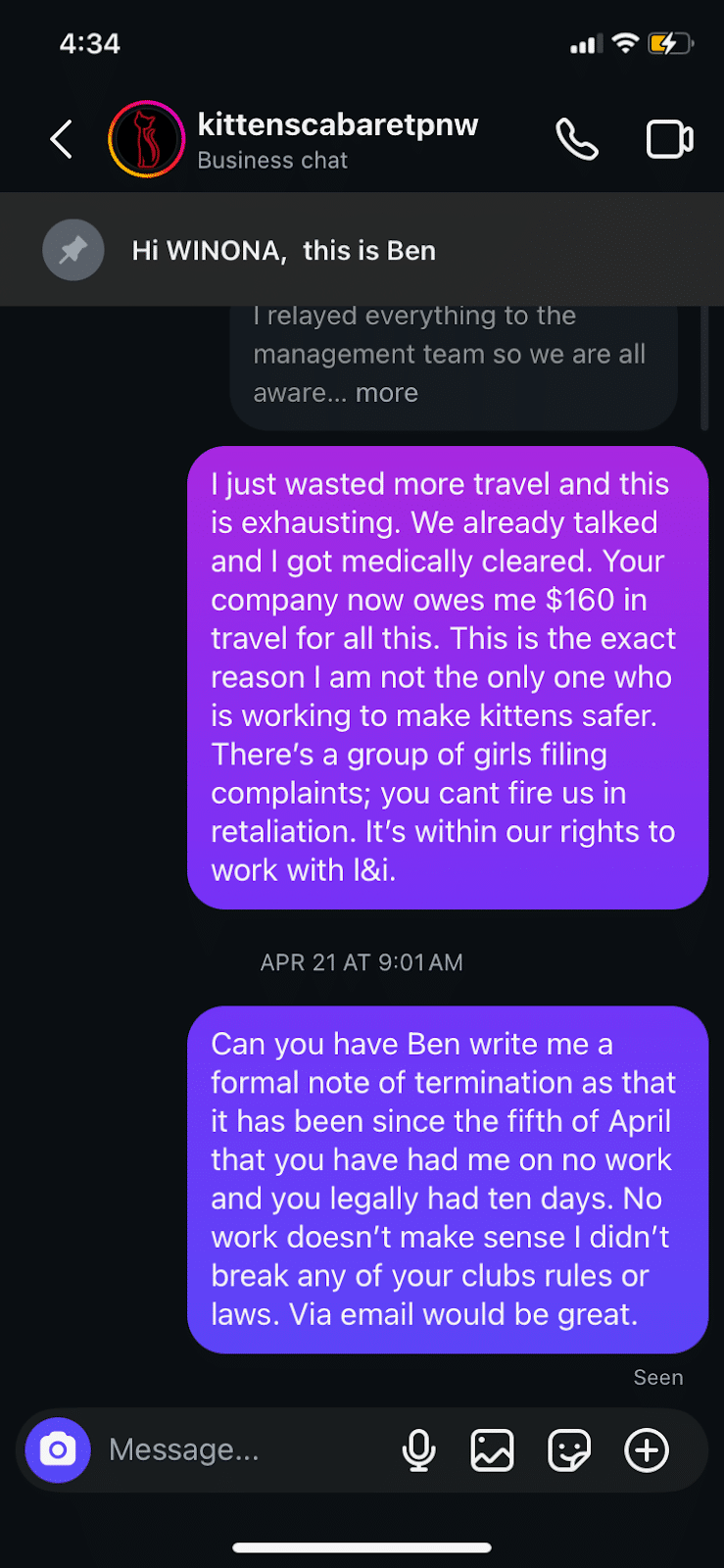Open the camera from message bar
724x1568 pixels.
58,1450
